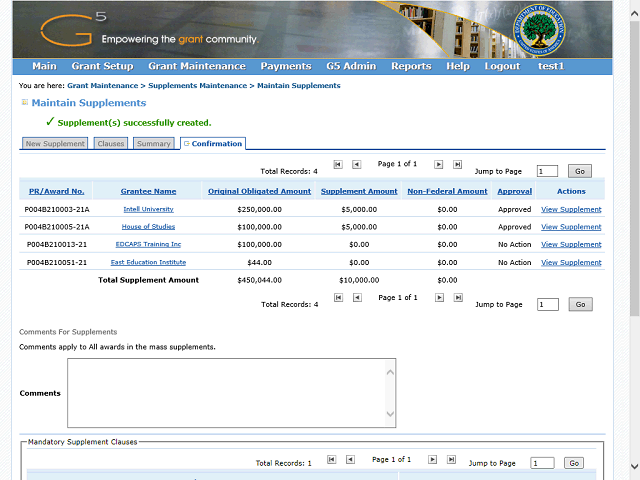
Task: View Supplement for Intell University
Action: tap(571, 210)
